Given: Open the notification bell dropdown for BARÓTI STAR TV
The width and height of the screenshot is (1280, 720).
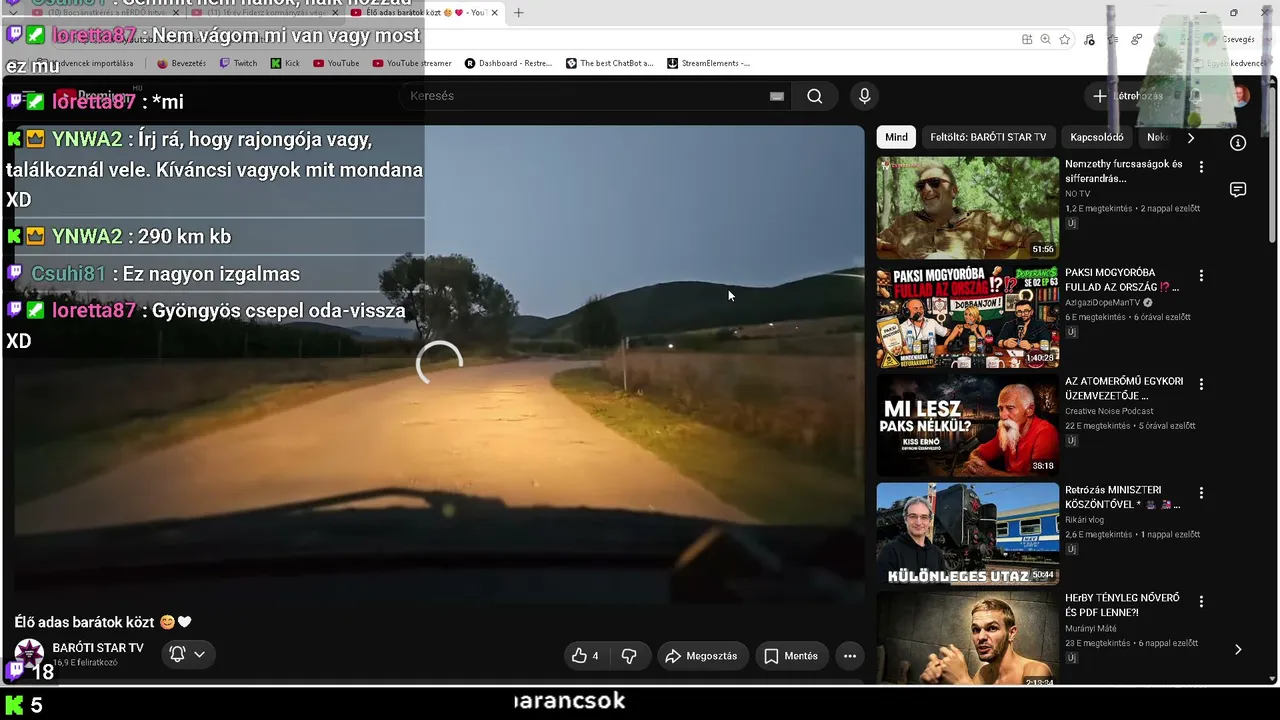Looking at the screenshot, I should (187, 654).
